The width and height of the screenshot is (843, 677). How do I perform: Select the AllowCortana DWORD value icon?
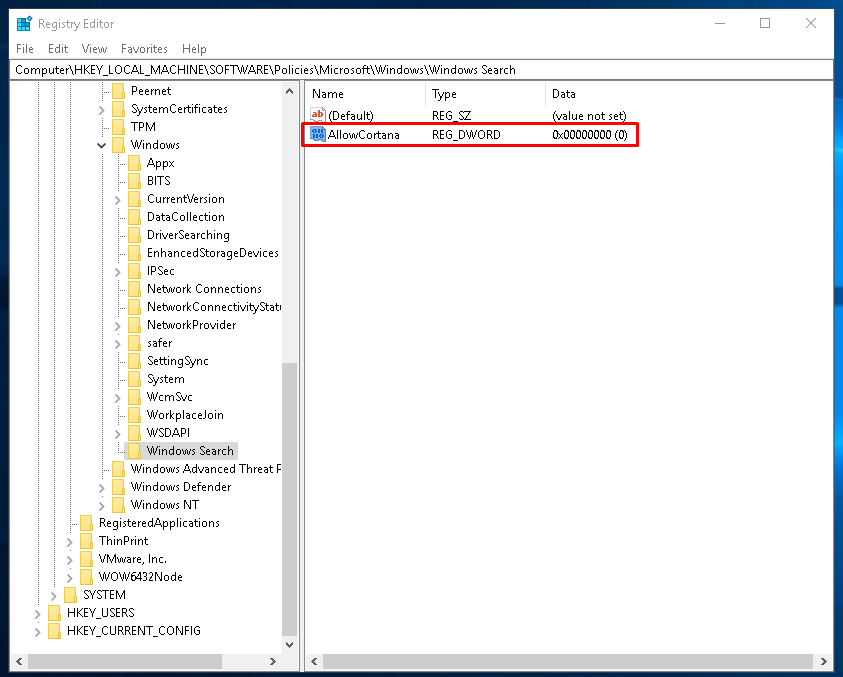click(x=318, y=134)
